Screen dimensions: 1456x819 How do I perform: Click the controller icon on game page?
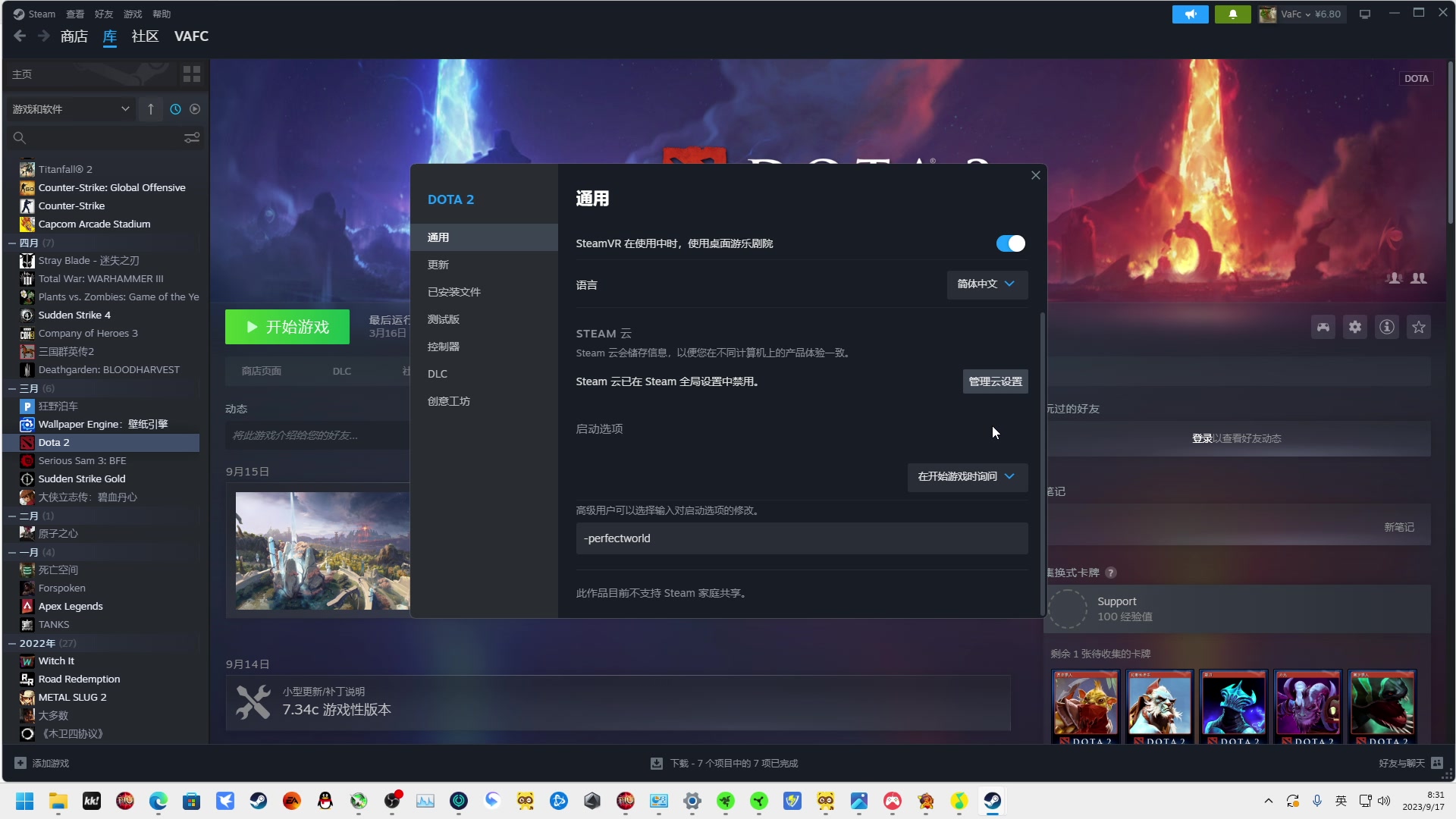pyautogui.click(x=1323, y=327)
